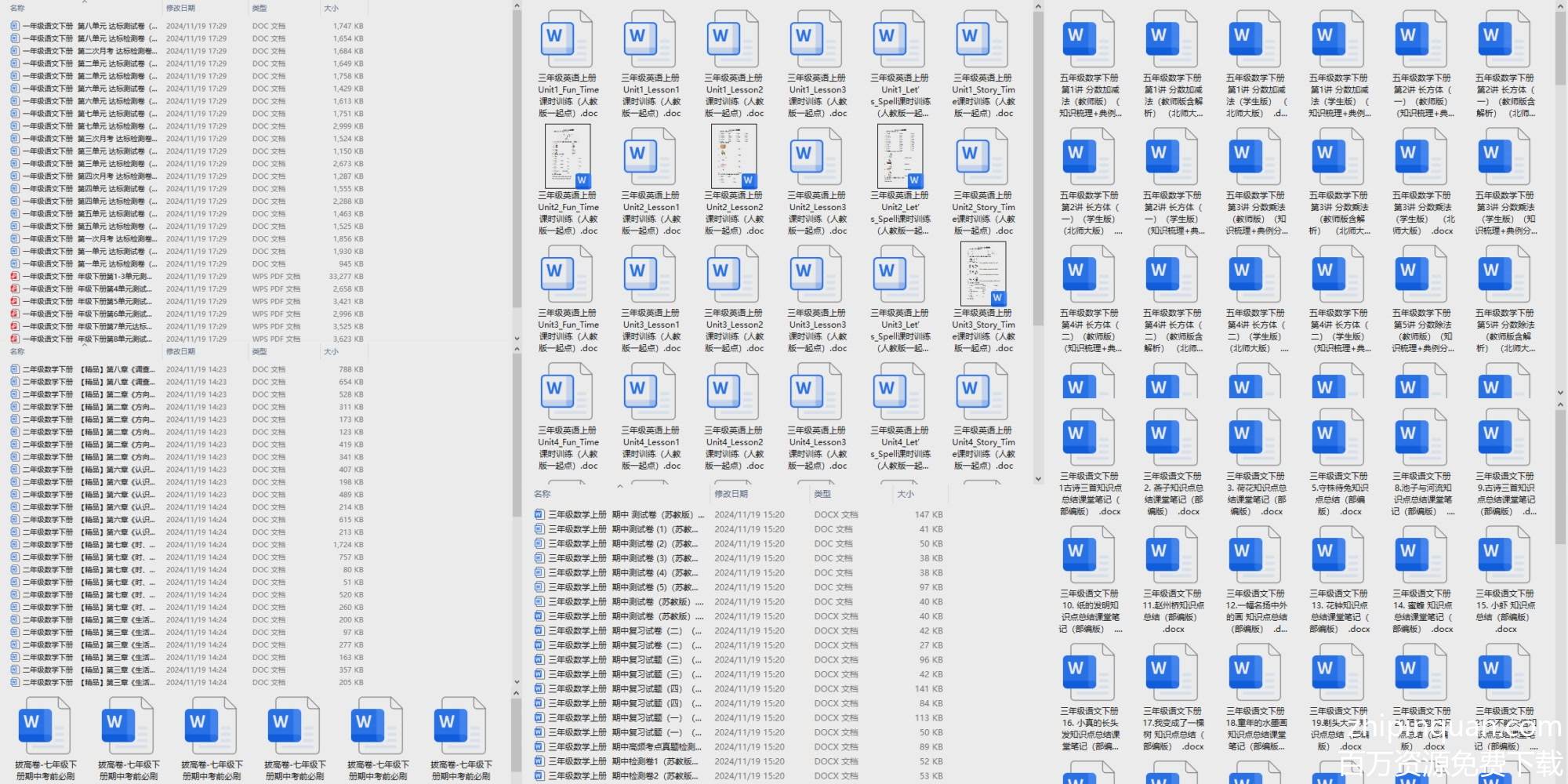Click scroll-up arrow of 三年级英语 icon panel

click(1038, 7)
